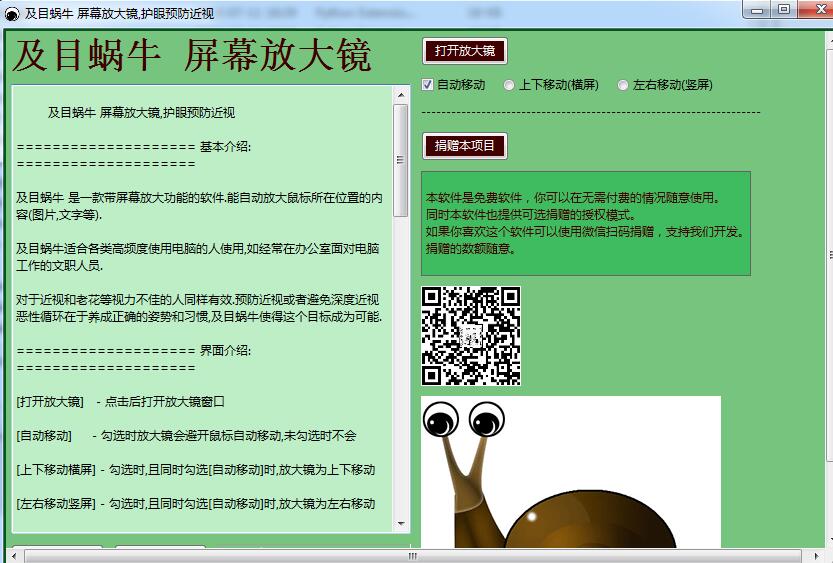The height and width of the screenshot is (563, 833).
Task: Click the line starting with [左右移动竖屏]
Action: coord(196,504)
